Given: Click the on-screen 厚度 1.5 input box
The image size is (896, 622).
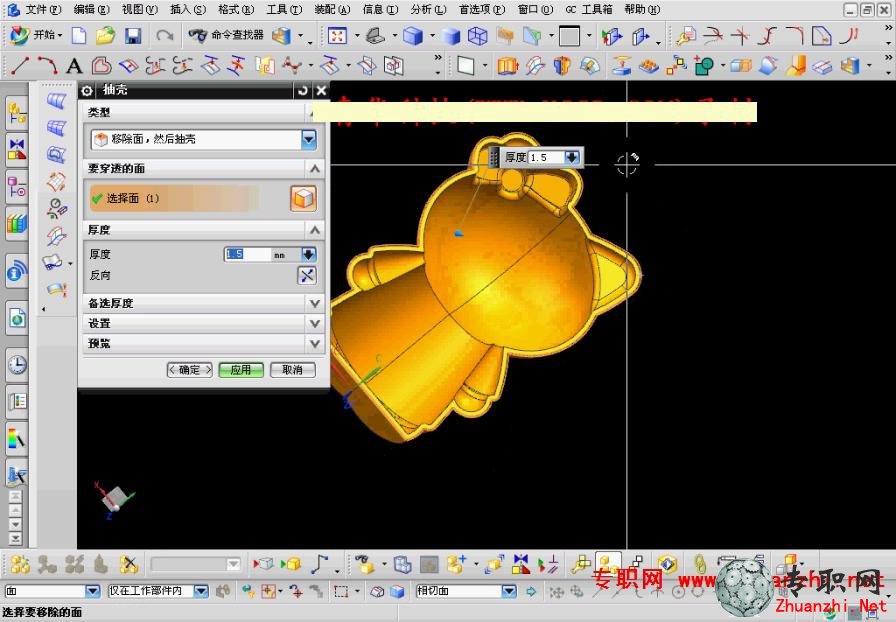Looking at the screenshot, I should (x=546, y=157).
